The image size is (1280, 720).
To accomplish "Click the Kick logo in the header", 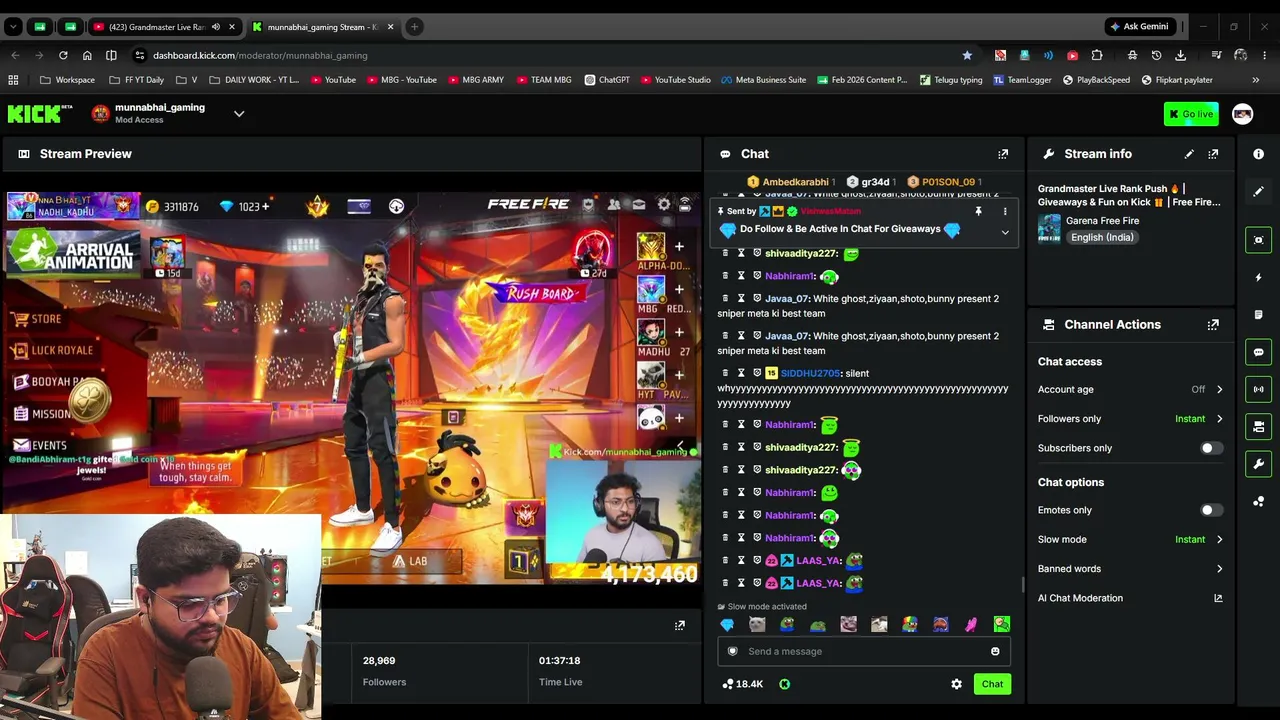I will point(40,114).
